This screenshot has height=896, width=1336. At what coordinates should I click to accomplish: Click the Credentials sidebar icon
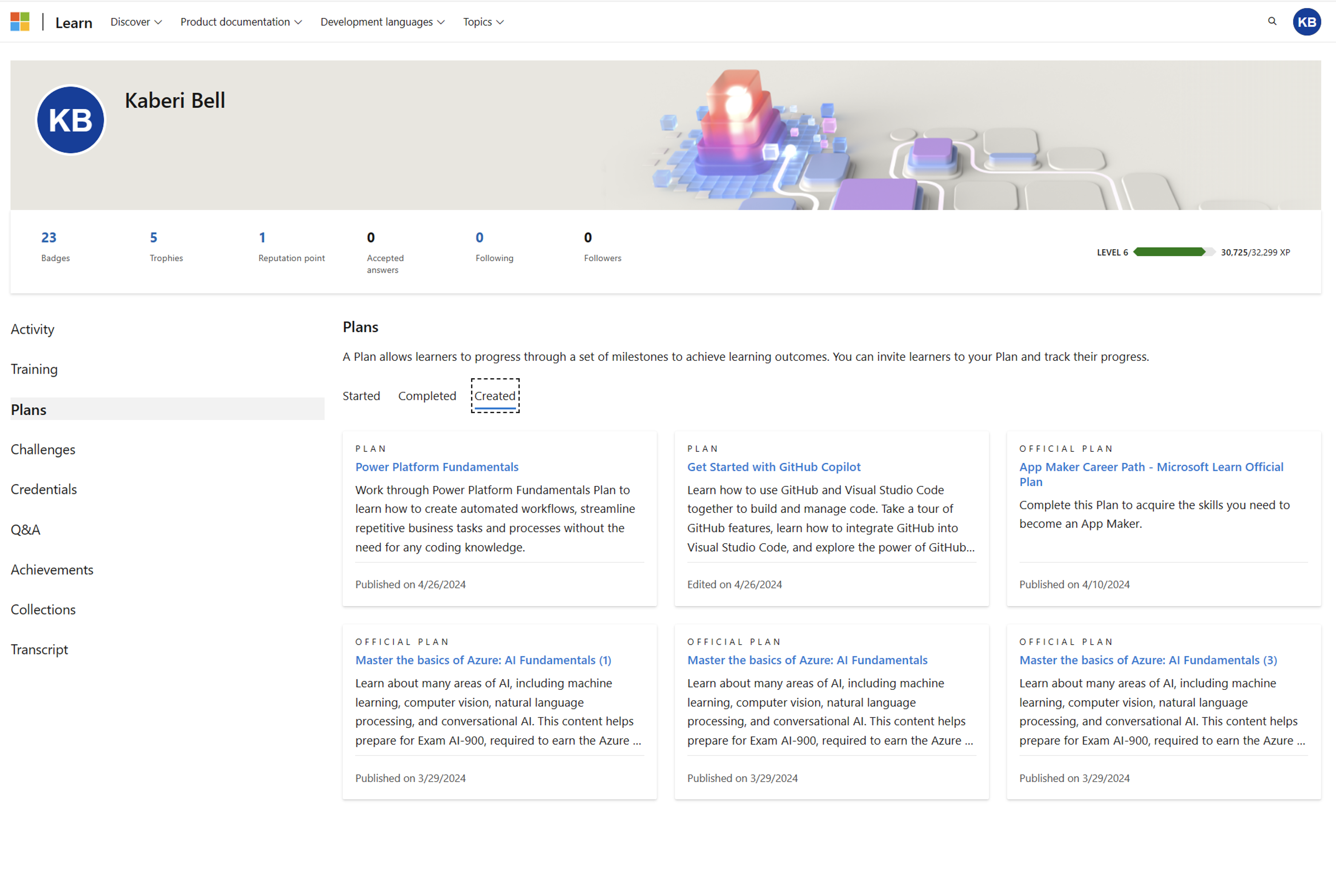click(x=44, y=489)
